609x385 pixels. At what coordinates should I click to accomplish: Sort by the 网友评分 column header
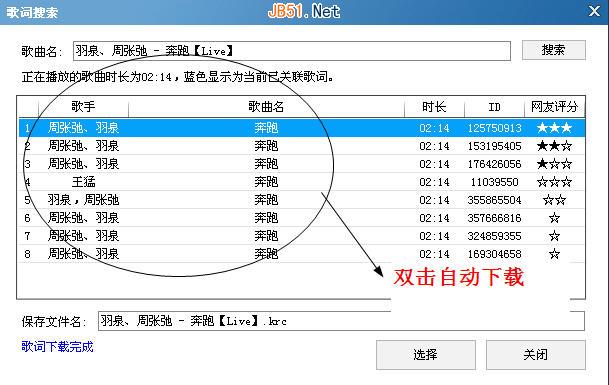554,106
